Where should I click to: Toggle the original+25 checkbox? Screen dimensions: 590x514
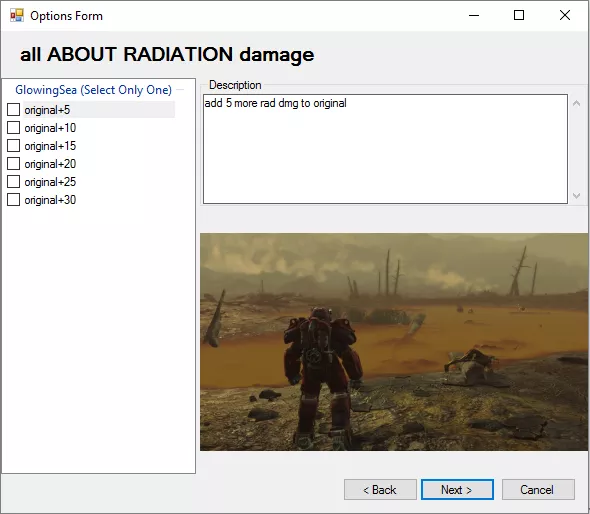coord(14,182)
